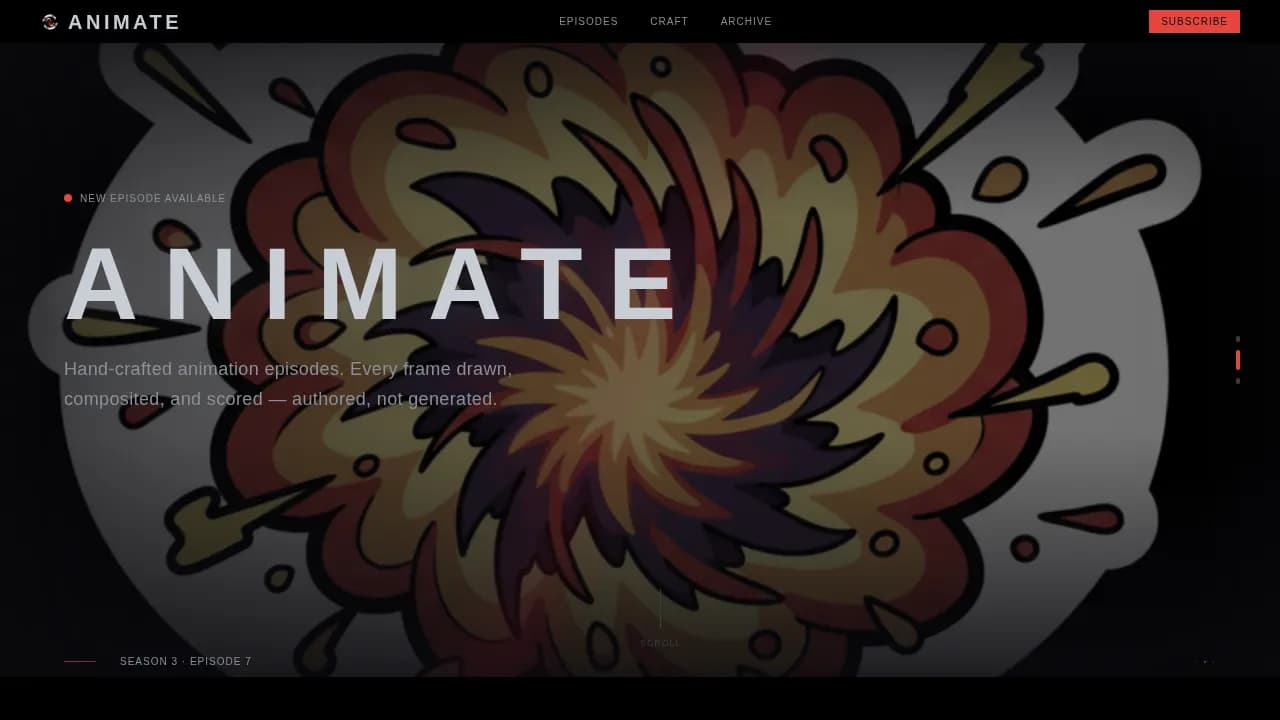Image resolution: width=1280 pixels, height=720 pixels.
Task: Click the ANIMATE logo icon in the header
Action: click(49, 21)
